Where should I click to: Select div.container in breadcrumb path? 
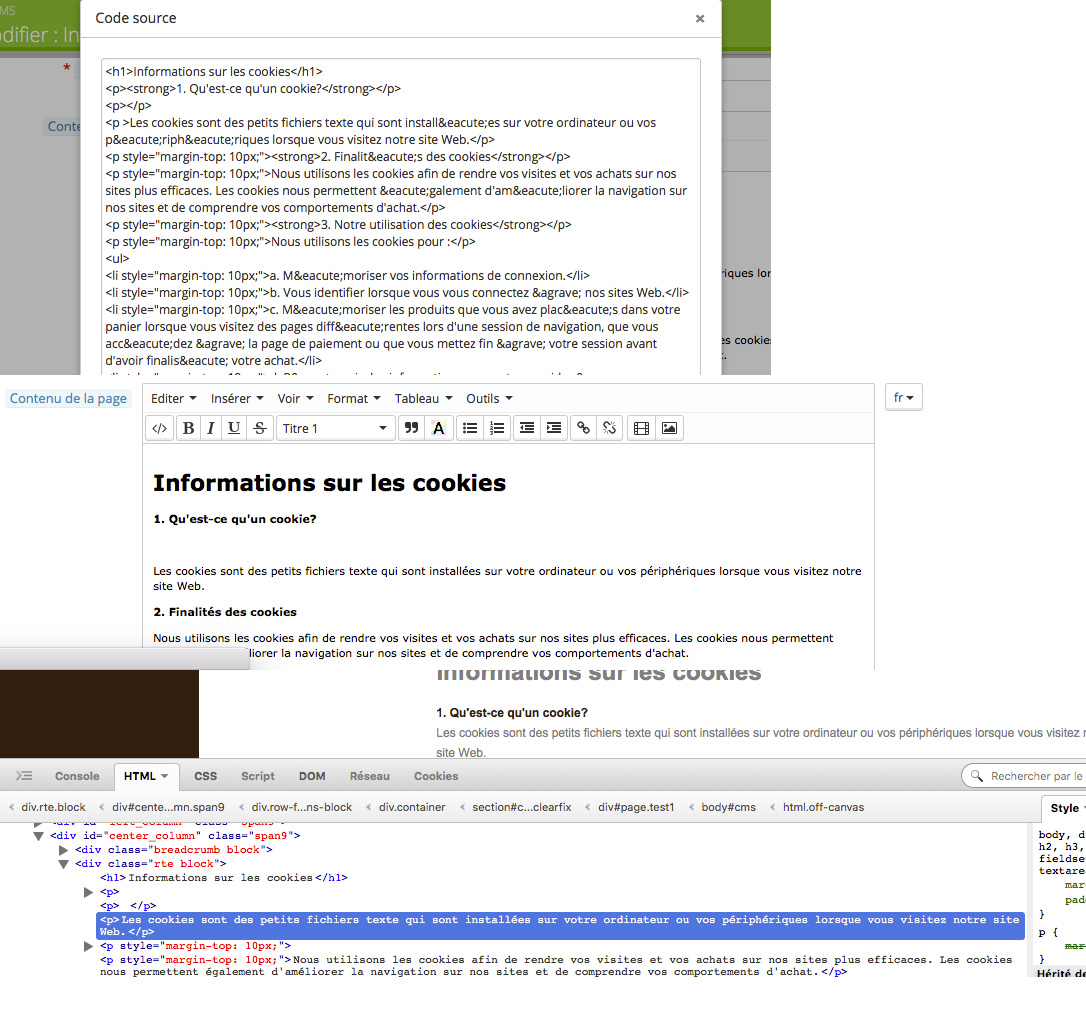point(412,807)
